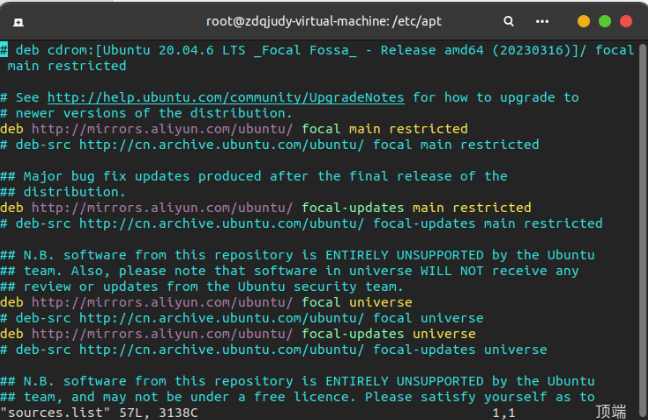The height and width of the screenshot is (420, 648).
Task: Click the word 'universe' in 'focal-updates universe' deb line
Action: click(x=444, y=334)
